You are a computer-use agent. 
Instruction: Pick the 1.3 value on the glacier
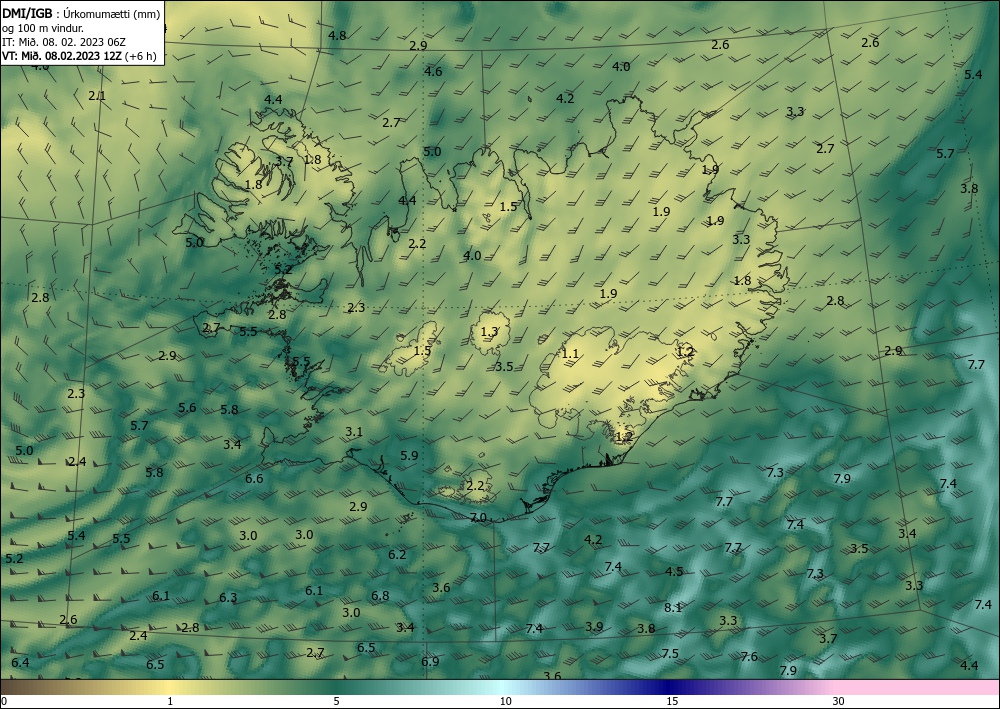point(489,332)
